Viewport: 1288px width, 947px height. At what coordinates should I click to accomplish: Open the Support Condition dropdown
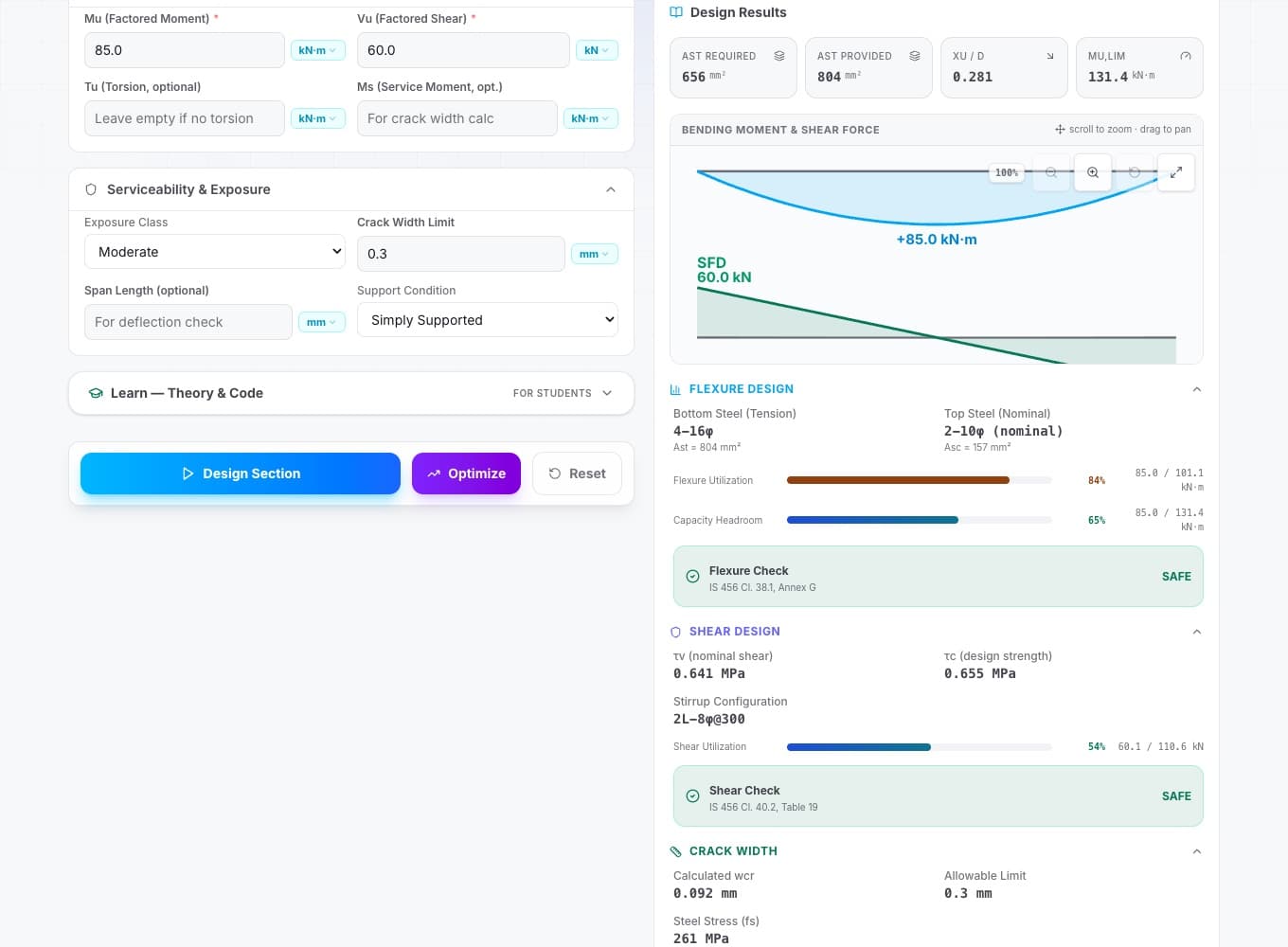pyautogui.click(x=488, y=320)
